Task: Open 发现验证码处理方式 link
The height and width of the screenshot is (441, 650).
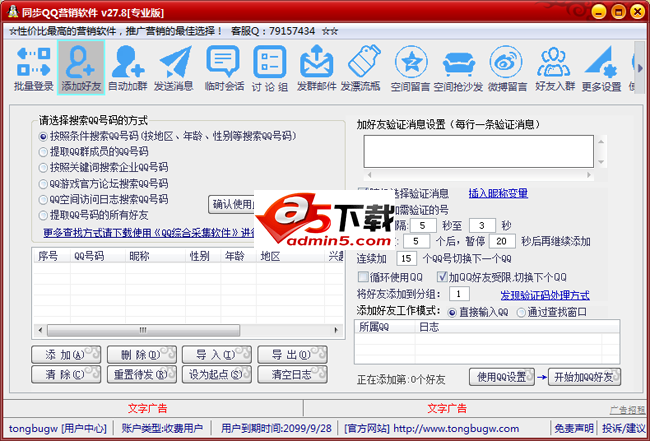Action: tap(545, 295)
